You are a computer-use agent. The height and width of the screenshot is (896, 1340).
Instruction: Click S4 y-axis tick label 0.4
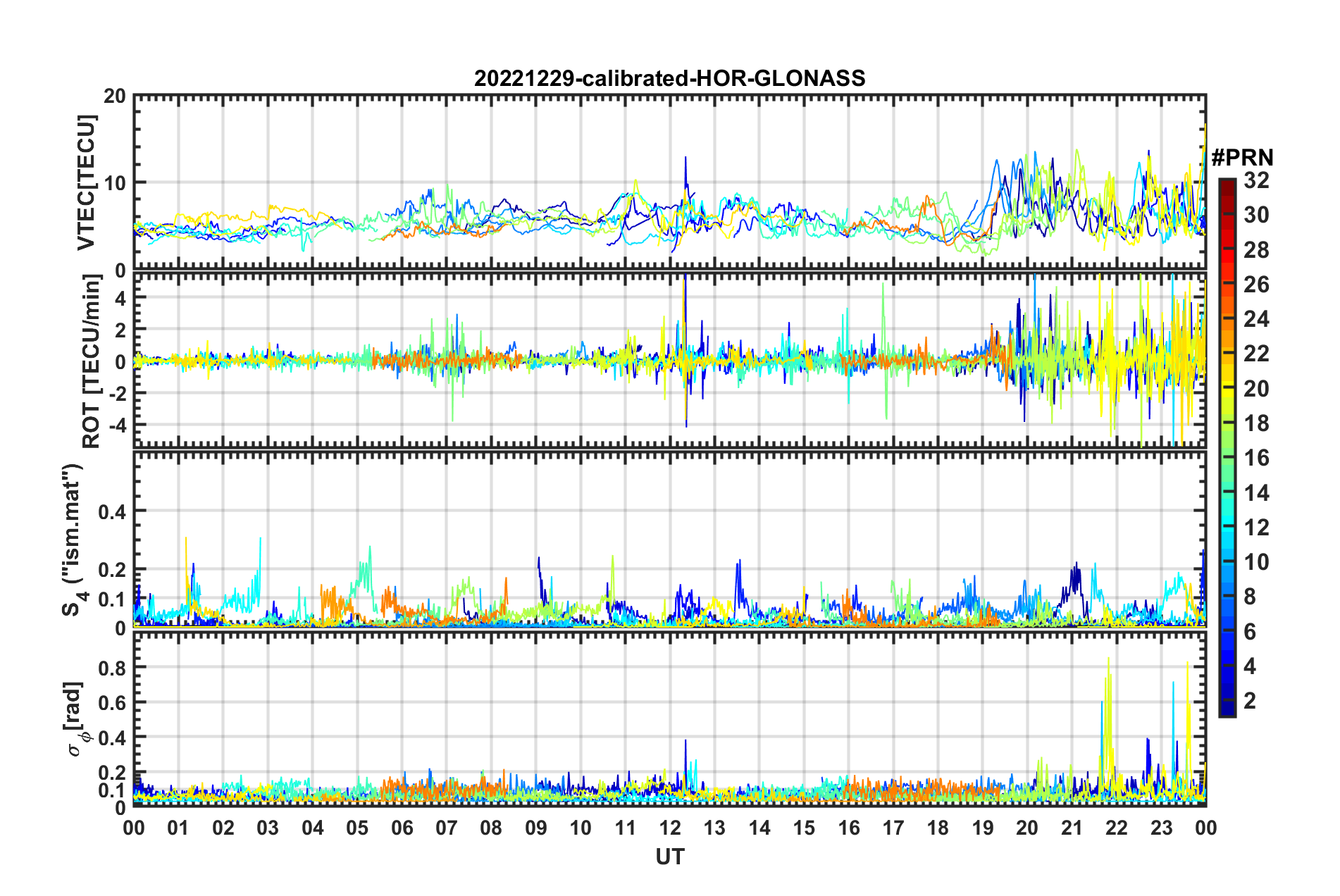coord(113,511)
